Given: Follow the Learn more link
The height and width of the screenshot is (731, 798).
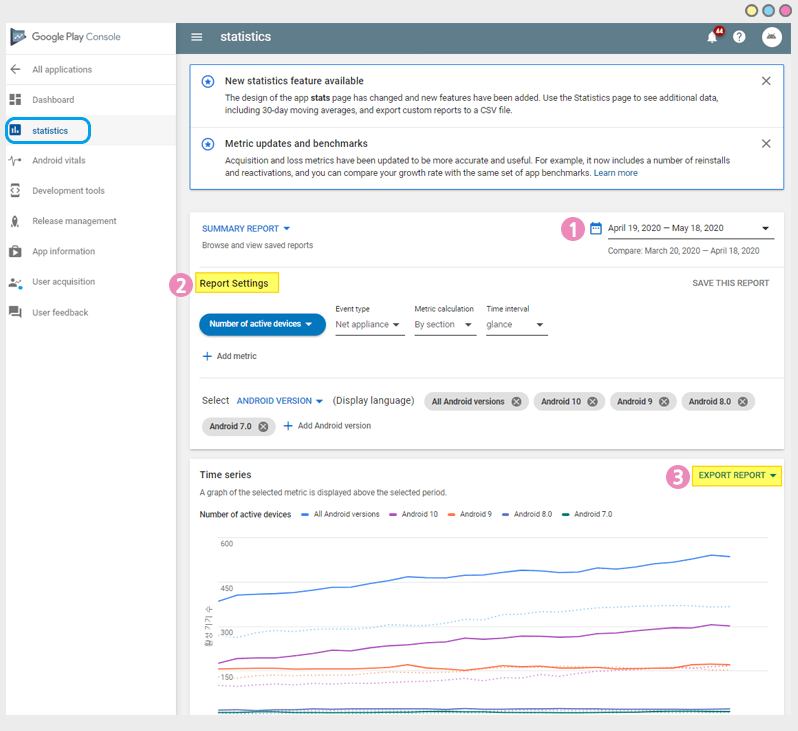Looking at the screenshot, I should [x=615, y=173].
